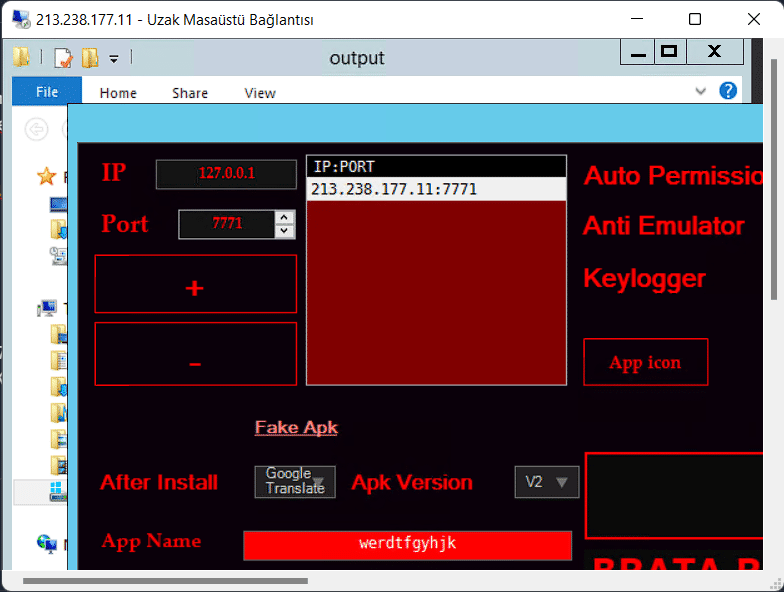Open the Share ribbon tab
Screen dimensions: 784x592
click(190, 93)
